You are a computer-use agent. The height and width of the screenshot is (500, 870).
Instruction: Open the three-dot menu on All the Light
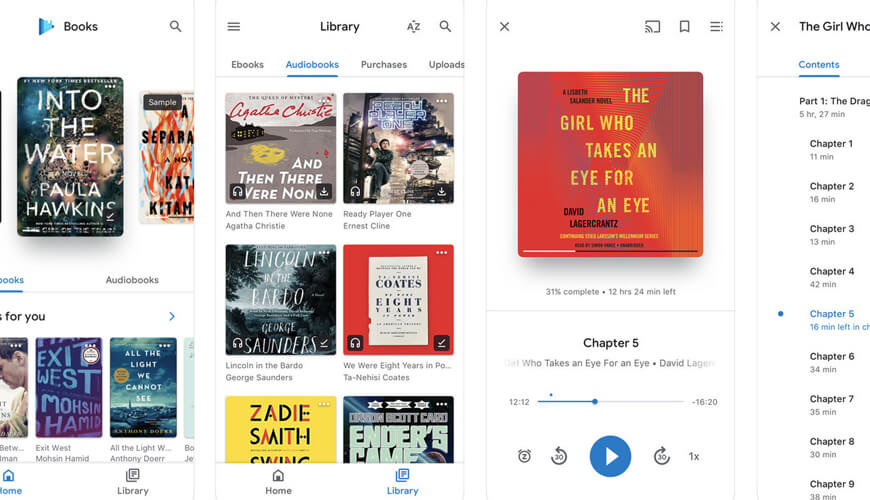[166, 345]
